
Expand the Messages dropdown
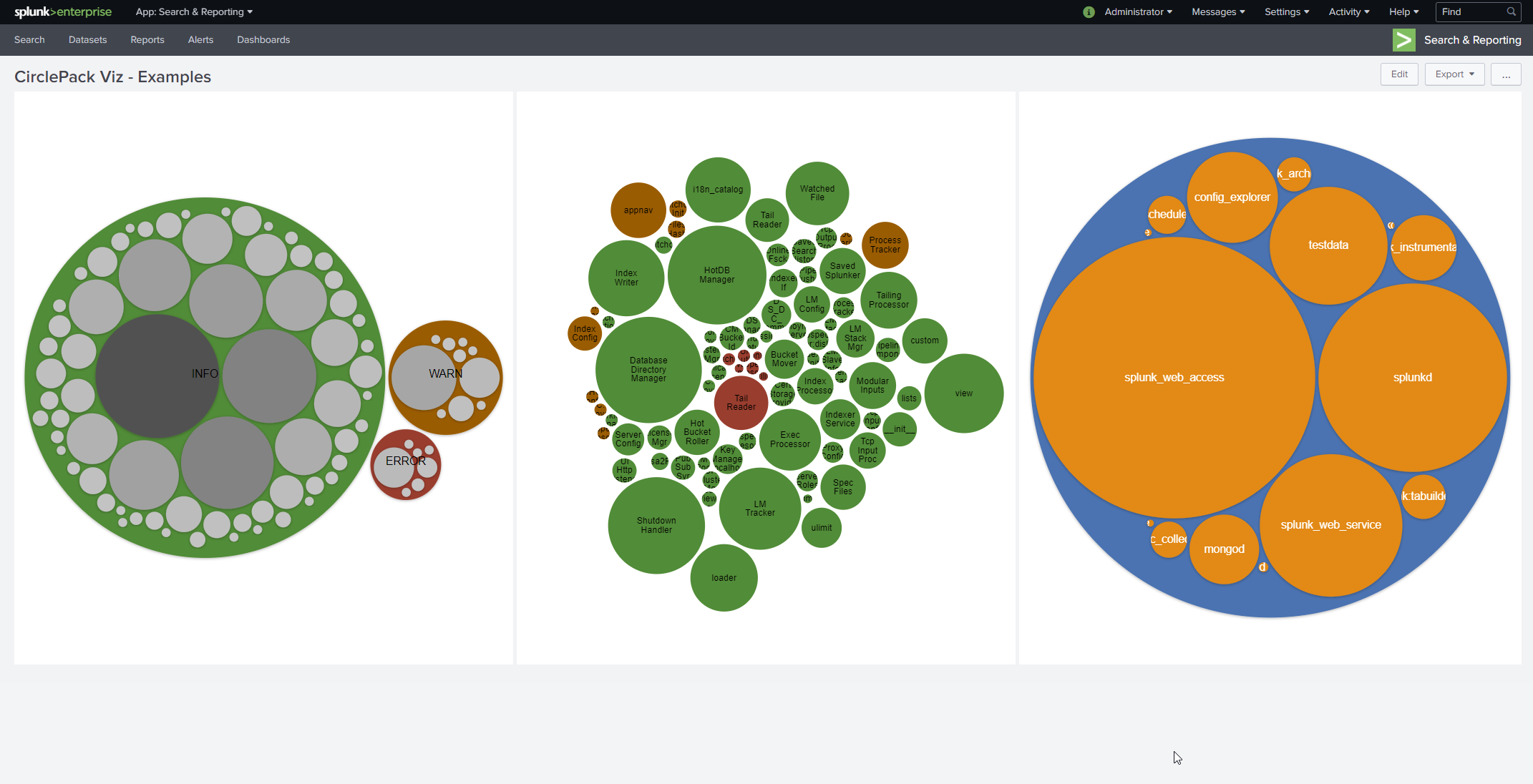(1217, 11)
